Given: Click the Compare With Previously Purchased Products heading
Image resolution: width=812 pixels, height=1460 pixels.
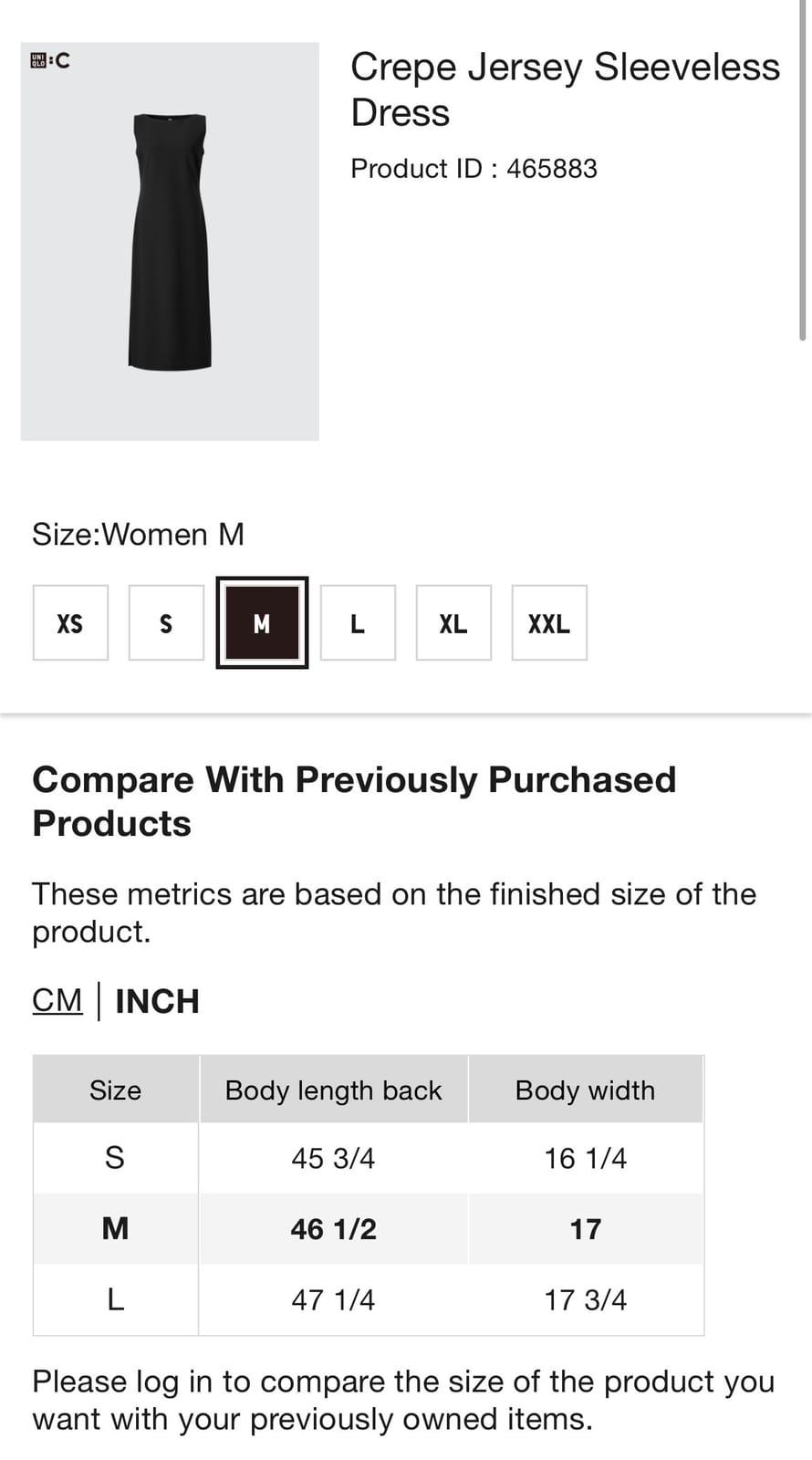Looking at the screenshot, I should (355, 800).
